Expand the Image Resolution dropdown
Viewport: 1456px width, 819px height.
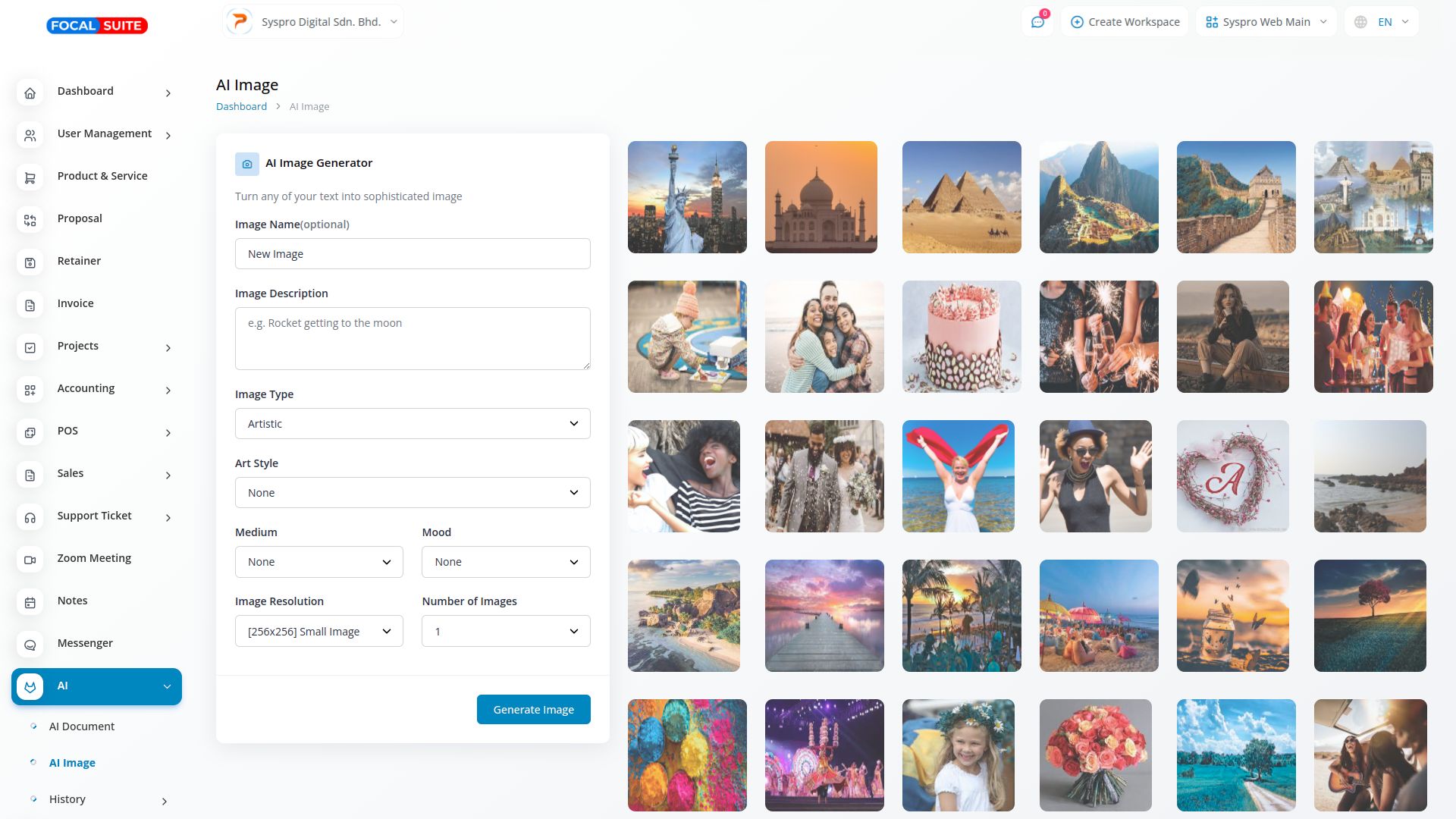click(x=318, y=632)
